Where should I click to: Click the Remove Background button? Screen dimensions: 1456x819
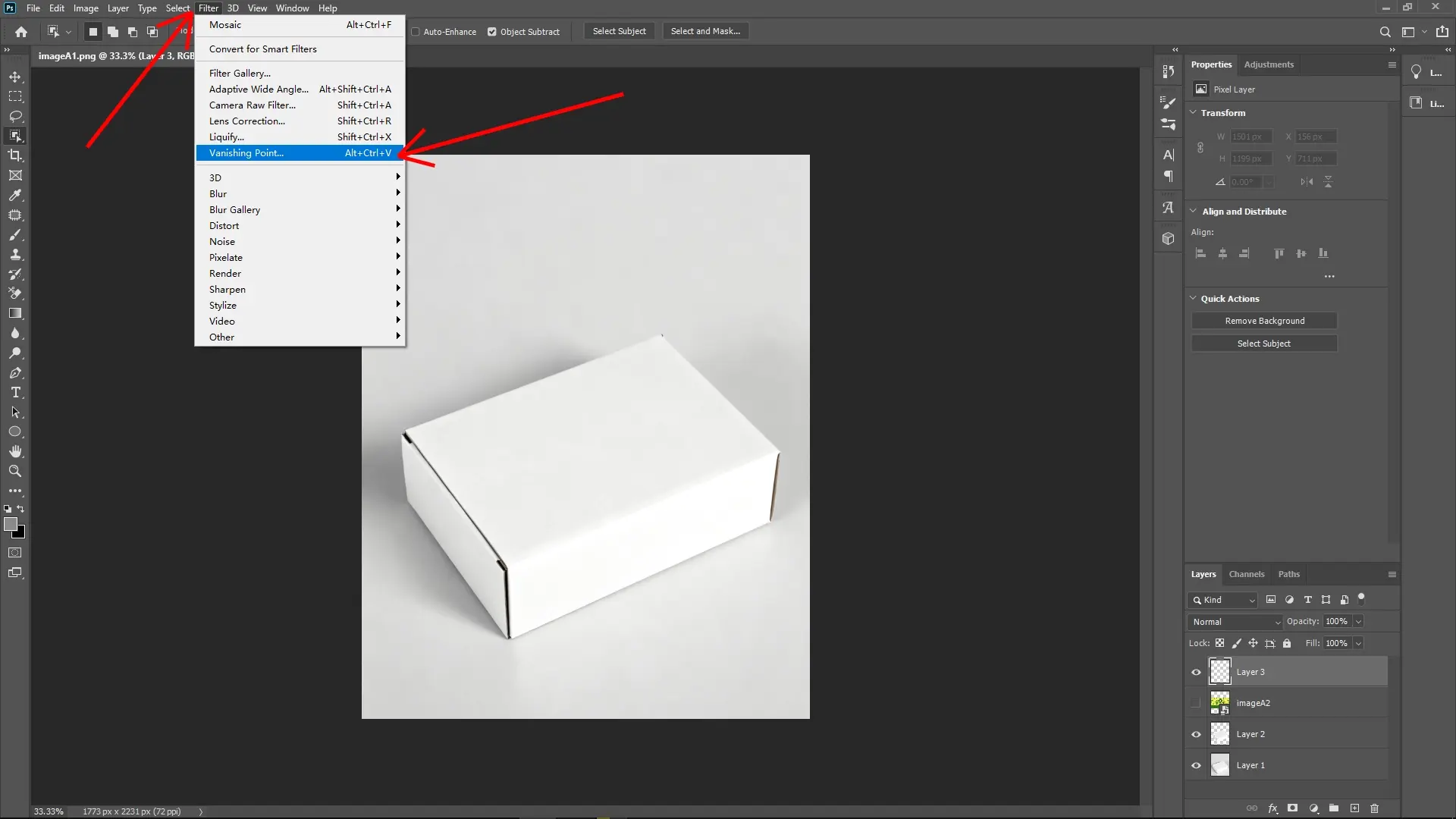pos(1264,320)
